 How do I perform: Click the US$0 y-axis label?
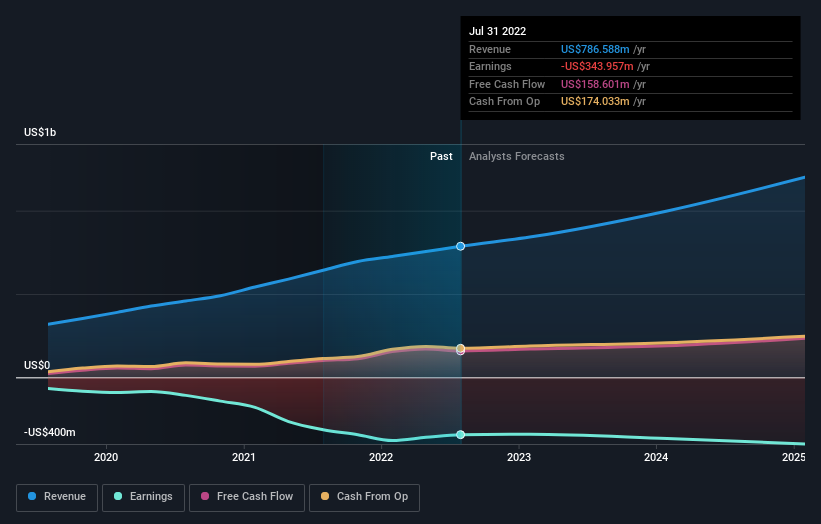37,365
